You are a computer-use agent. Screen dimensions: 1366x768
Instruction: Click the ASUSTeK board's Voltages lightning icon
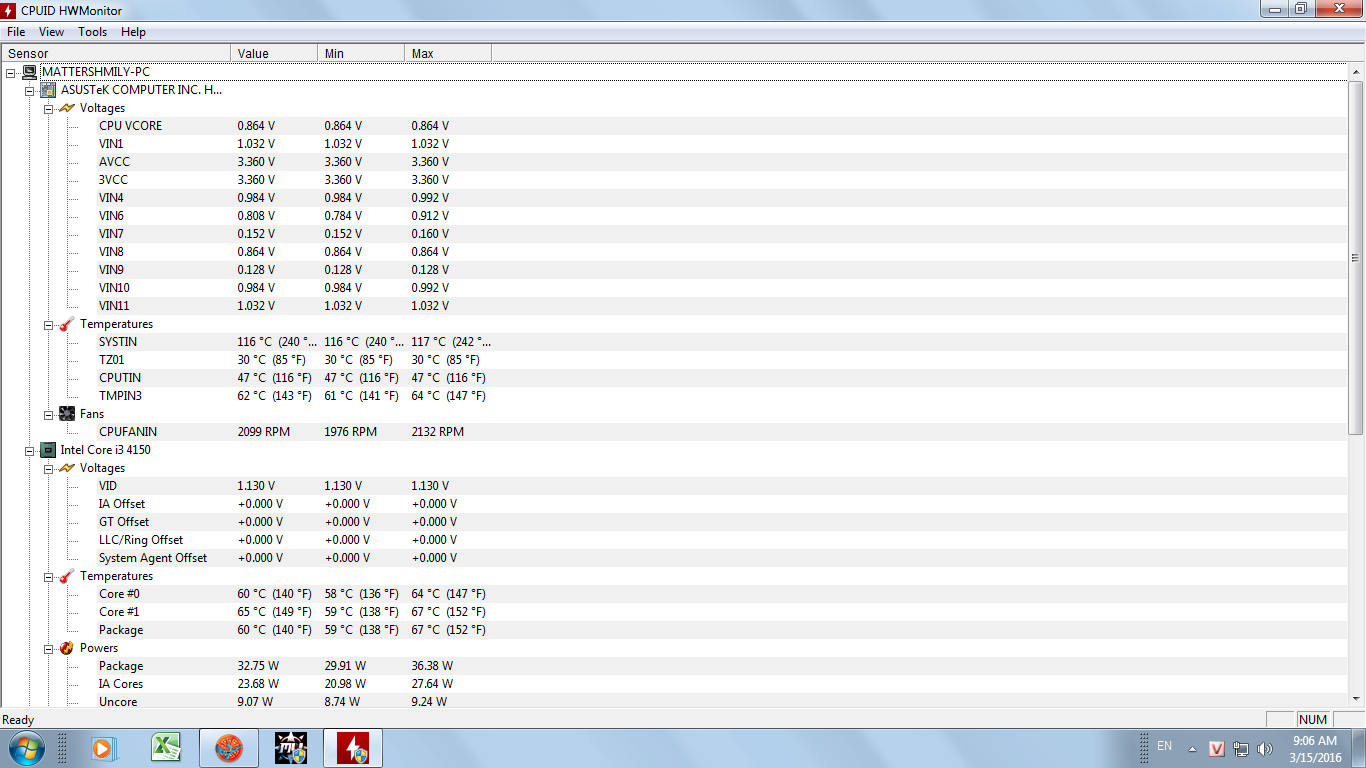click(x=67, y=108)
